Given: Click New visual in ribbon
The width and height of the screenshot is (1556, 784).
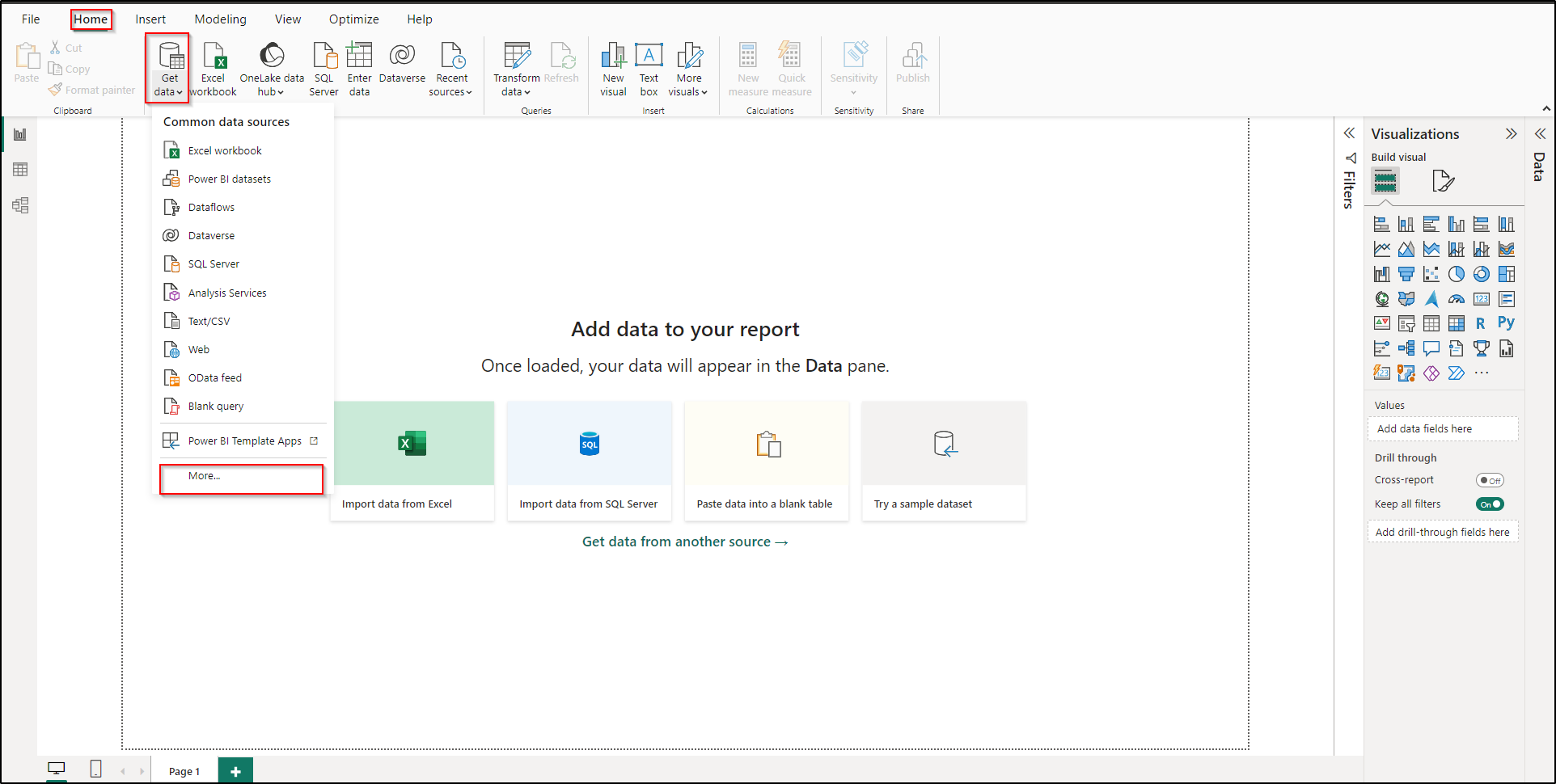Looking at the screenshot, I should click(x=613, y=70).
